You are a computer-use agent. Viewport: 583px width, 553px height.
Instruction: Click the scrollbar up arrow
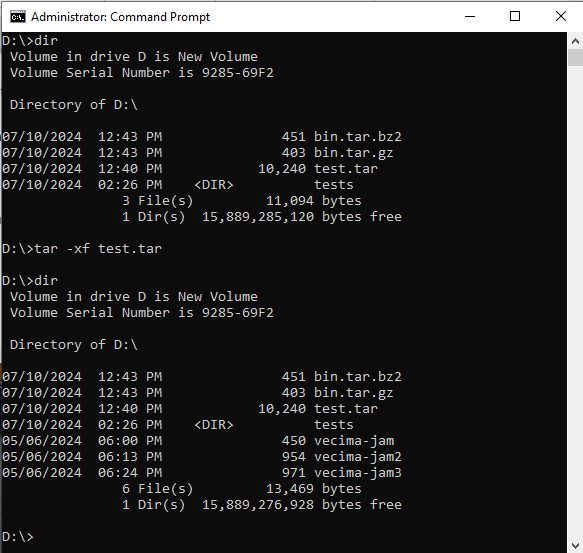tap(575, 41)
